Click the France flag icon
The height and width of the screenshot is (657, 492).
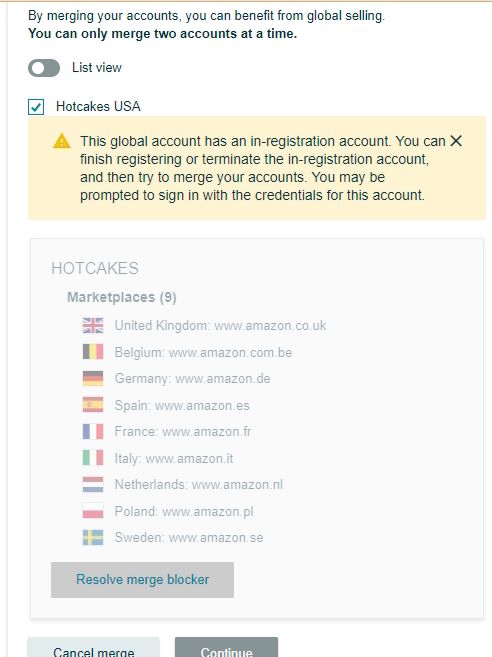[x=93, y=431]
